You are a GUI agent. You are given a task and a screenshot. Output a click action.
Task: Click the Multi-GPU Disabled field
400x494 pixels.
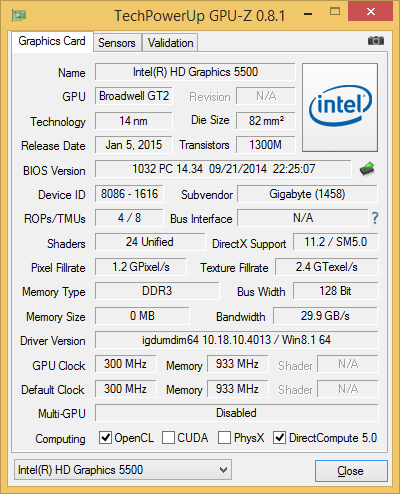click(237, 413)
